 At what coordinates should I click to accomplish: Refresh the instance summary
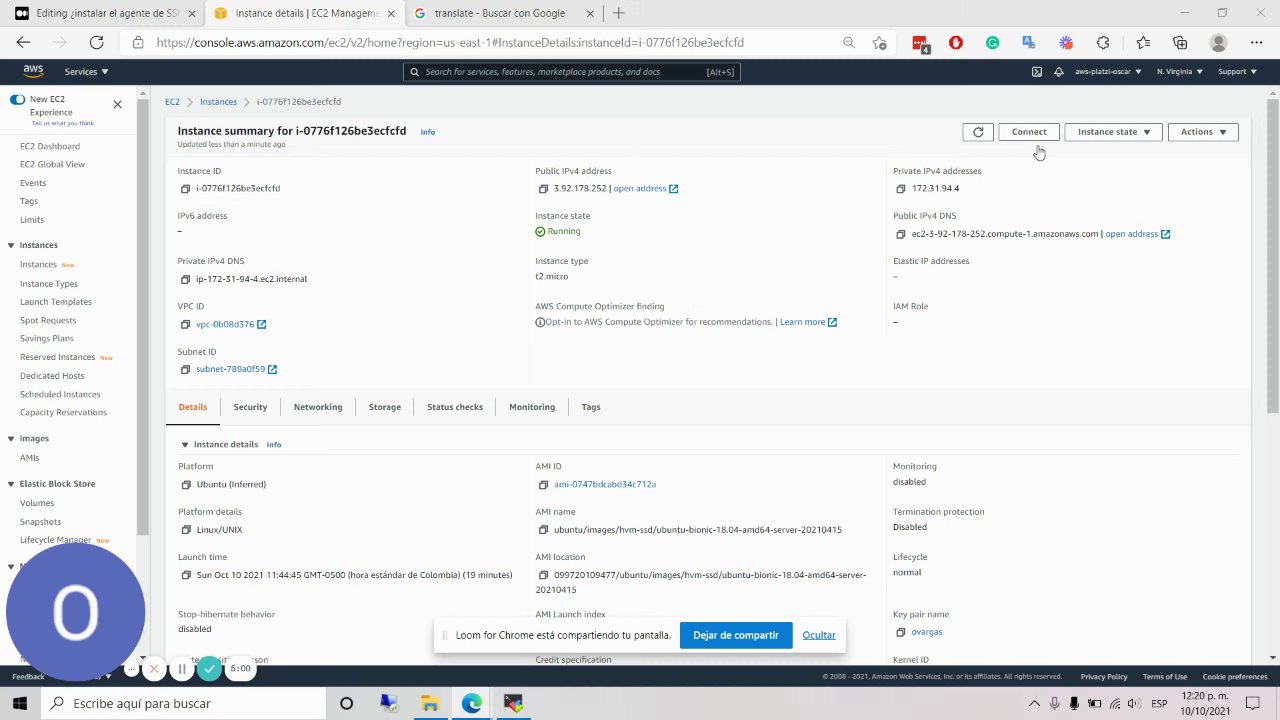click(x=978, y=132)
